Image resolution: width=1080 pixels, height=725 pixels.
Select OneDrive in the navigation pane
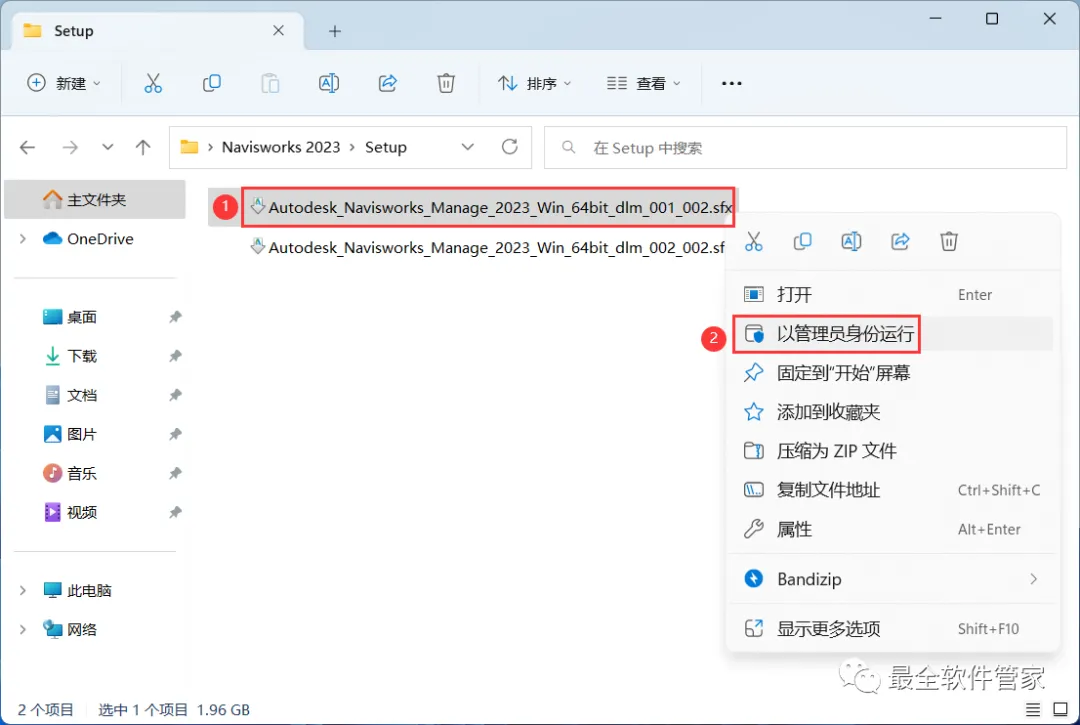tap(95, 239)
